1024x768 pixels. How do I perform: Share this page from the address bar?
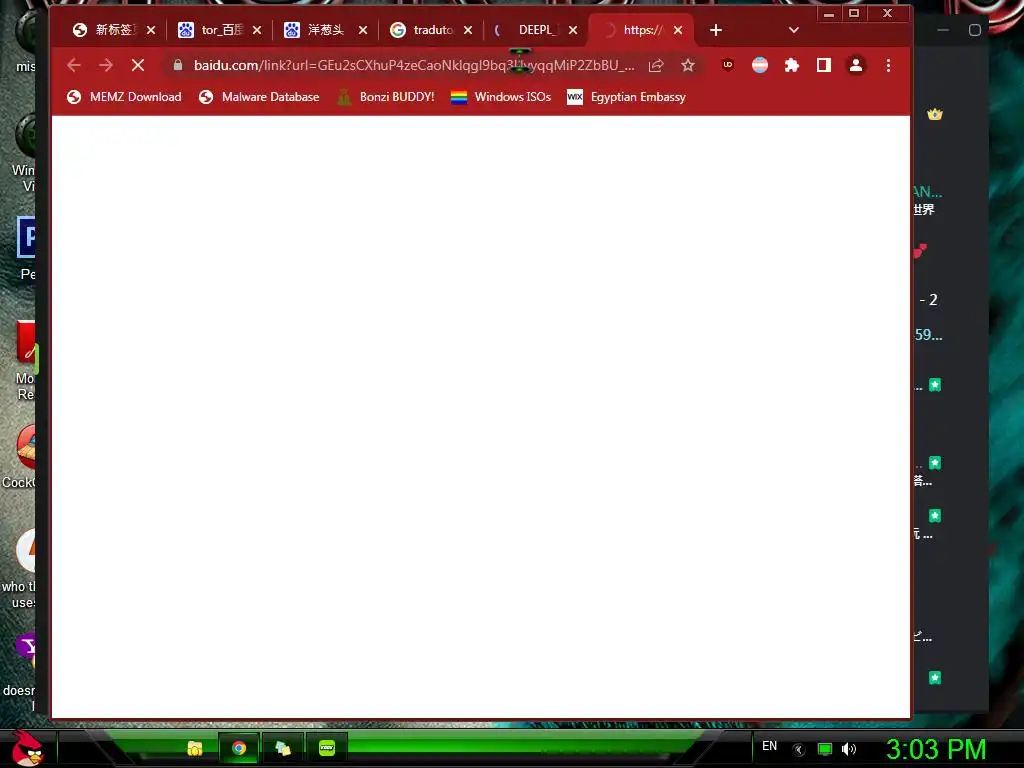tap(656, 65)
